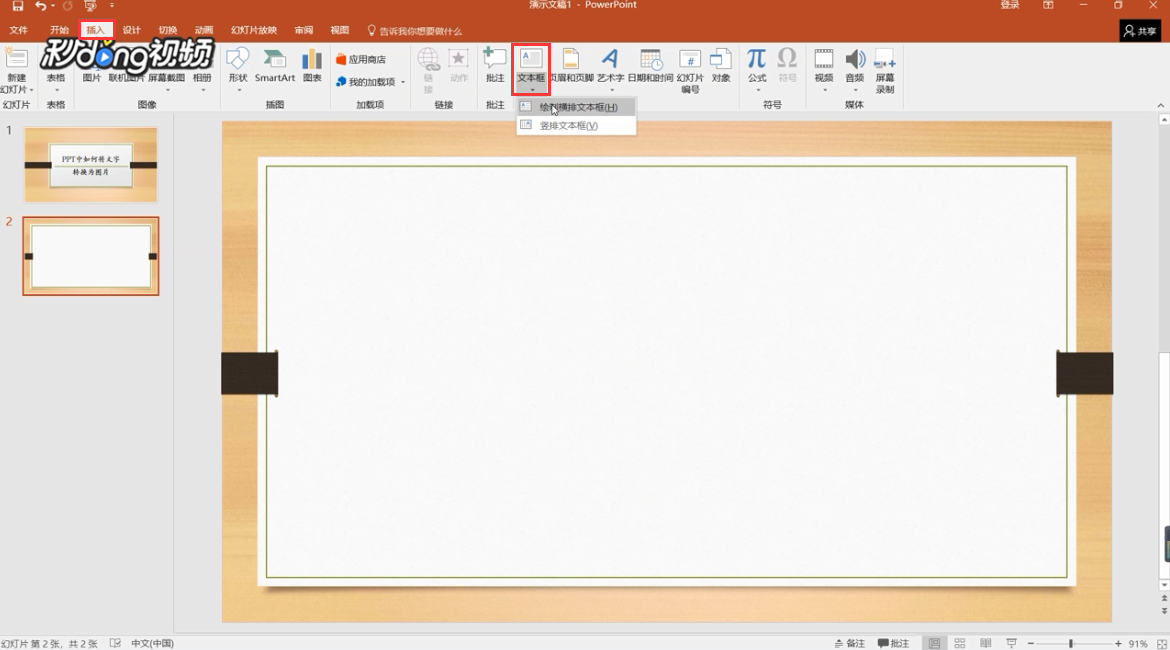
Task: Open the 动画 (Animations) tab
Action: (x=204, y=31)
